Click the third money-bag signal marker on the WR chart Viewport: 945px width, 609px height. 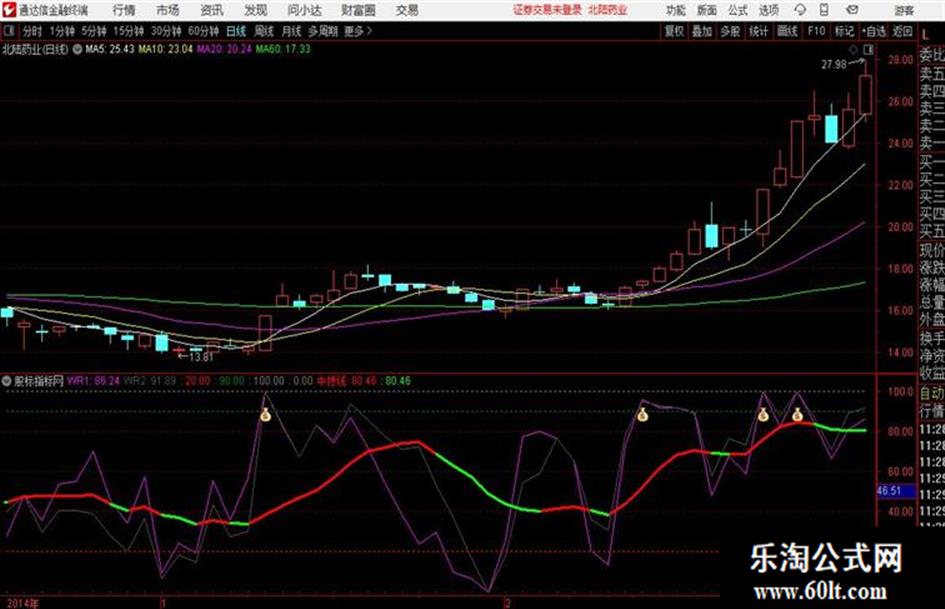click(x=763, y=415)
